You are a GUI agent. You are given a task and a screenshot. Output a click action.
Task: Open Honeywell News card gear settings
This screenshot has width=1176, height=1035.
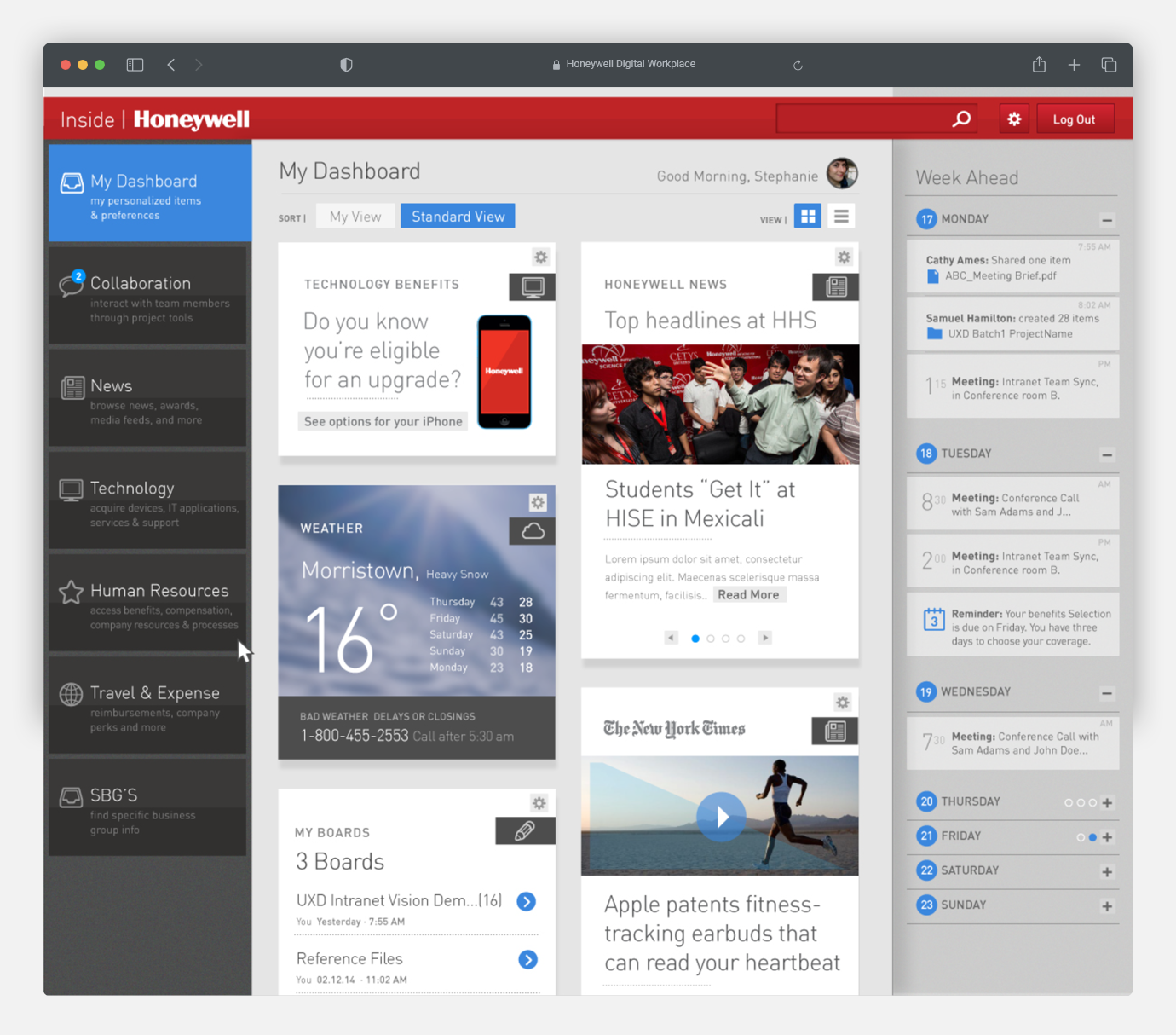coord(844,257)
